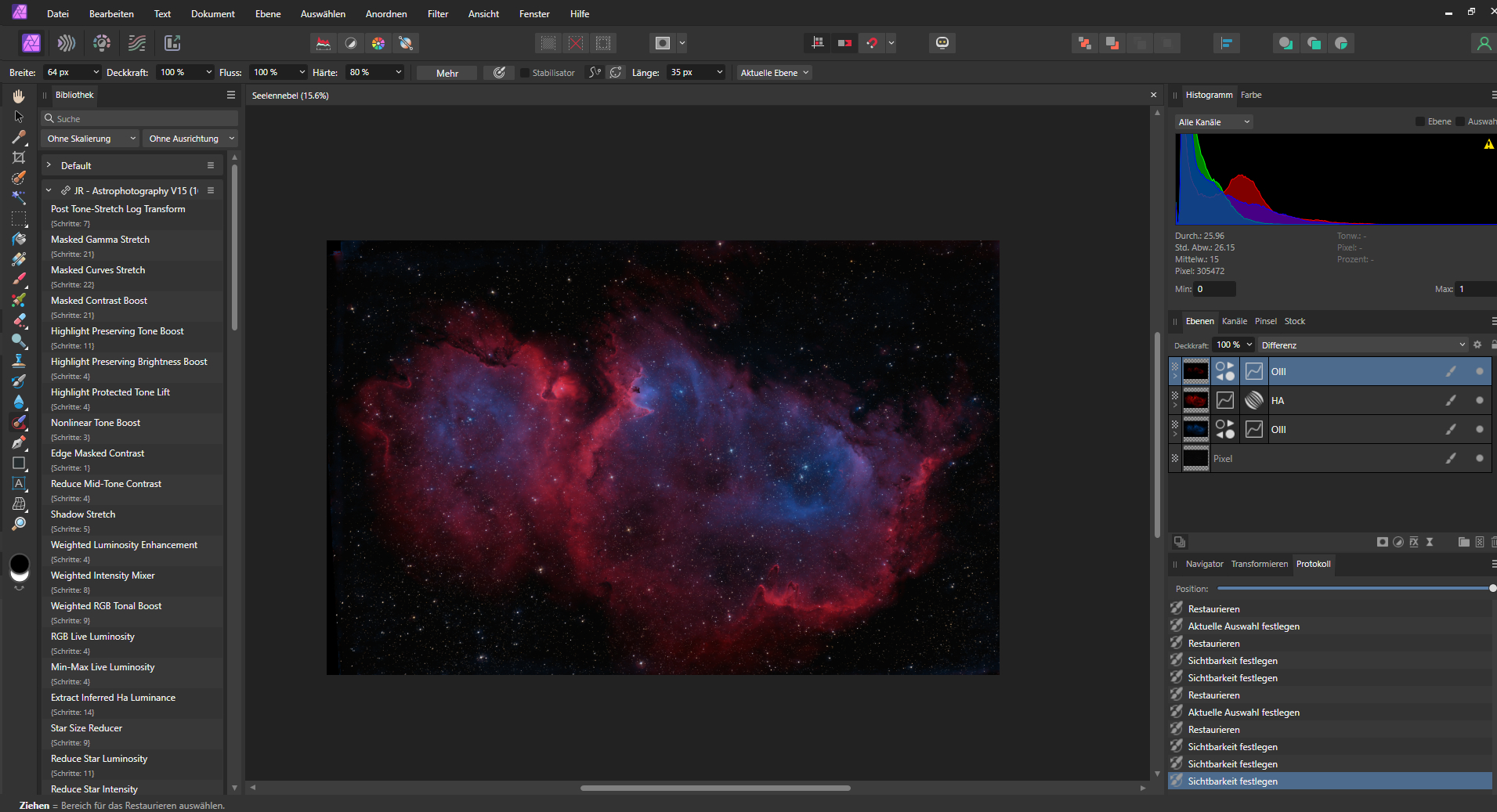Select the Erase Brush tool
Screen dimensions: 1497x812
coord(19,320)
